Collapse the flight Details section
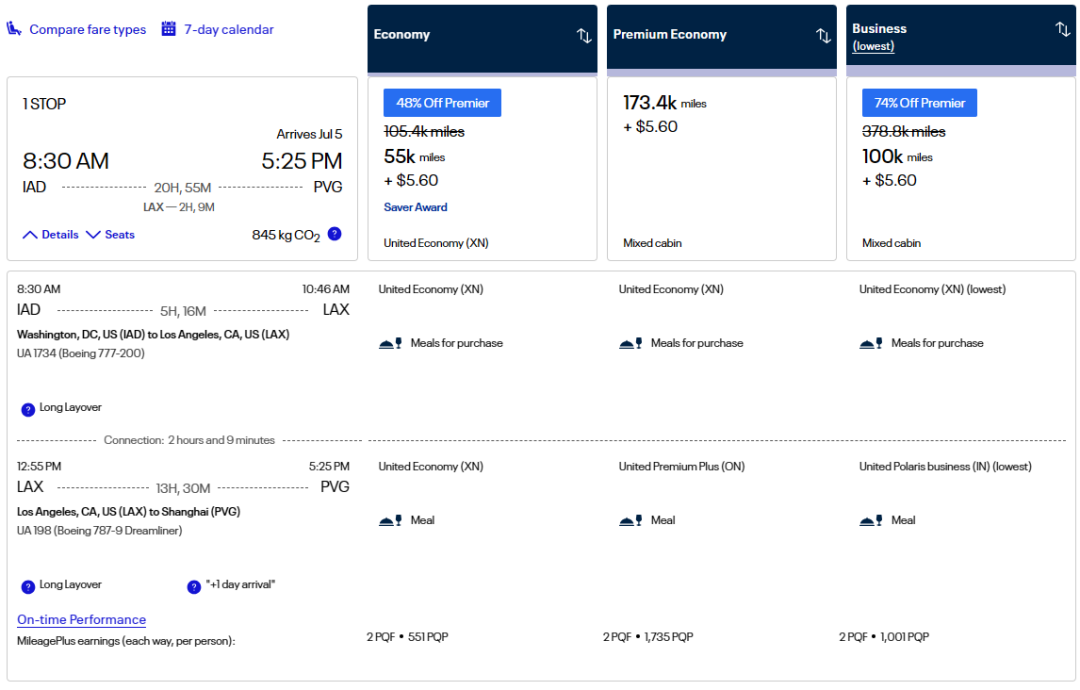The image size is (1080, 690). coord(50,235)
